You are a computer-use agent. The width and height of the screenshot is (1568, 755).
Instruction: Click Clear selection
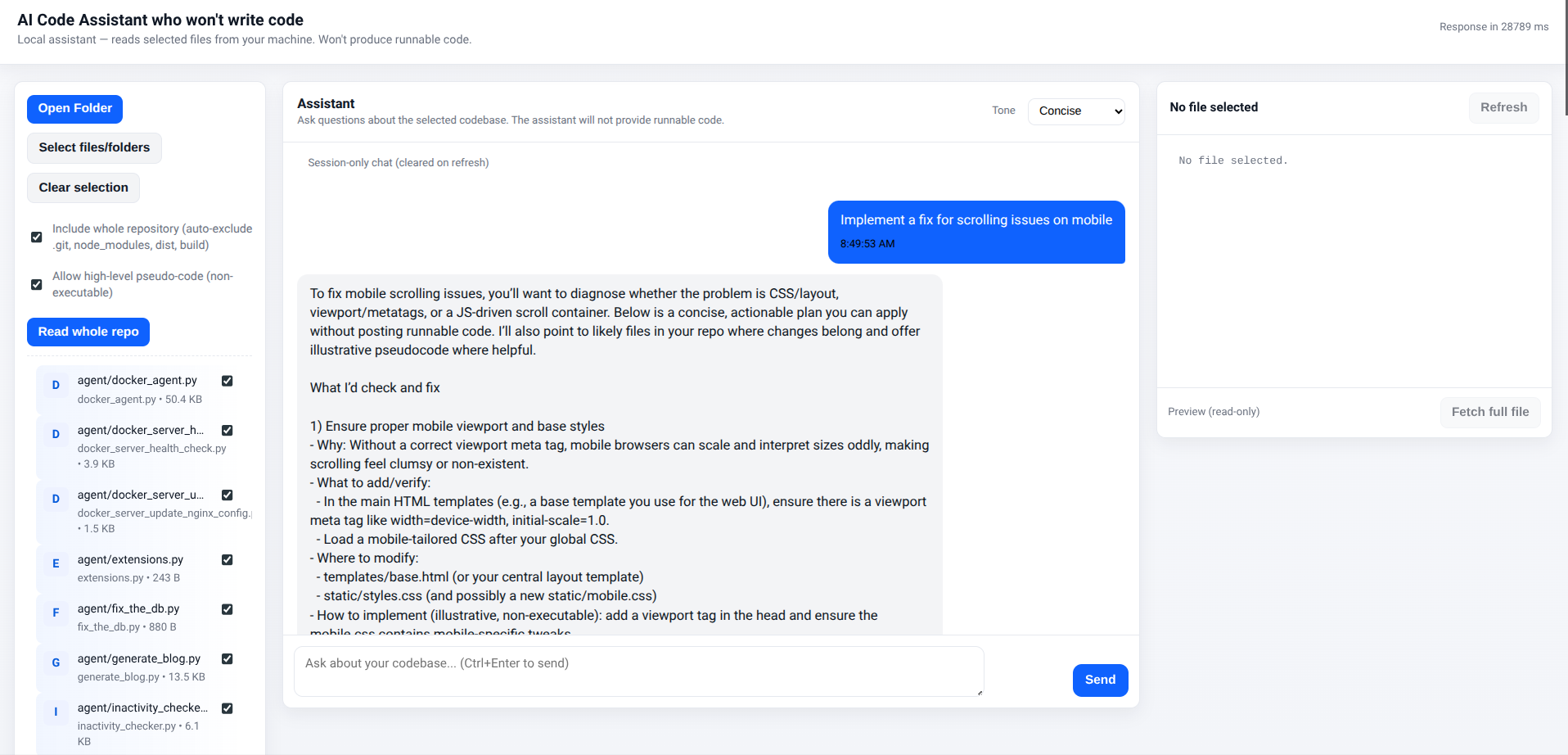click(83, 188)
